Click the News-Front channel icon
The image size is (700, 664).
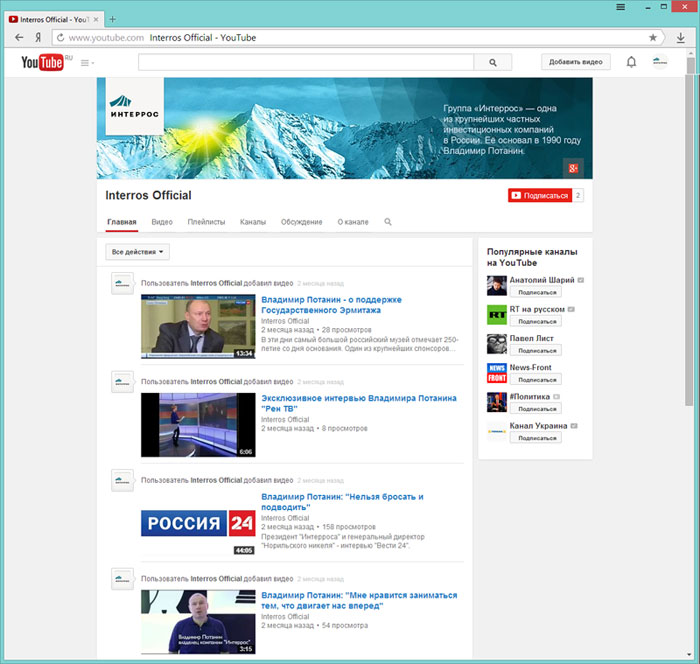(x=496, y=373)
